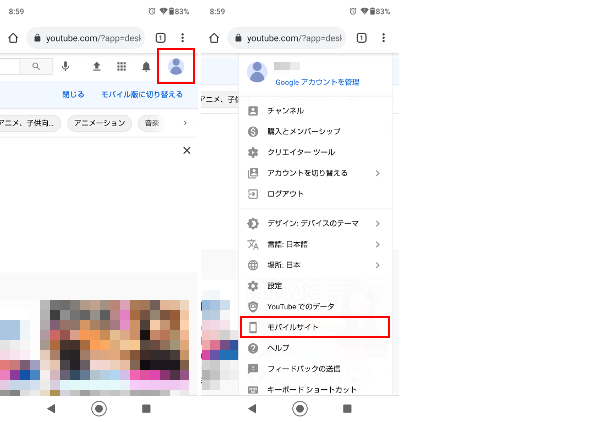Click profile avatar in account menu
Screen dimensions: 600x422
coord(257,72)
